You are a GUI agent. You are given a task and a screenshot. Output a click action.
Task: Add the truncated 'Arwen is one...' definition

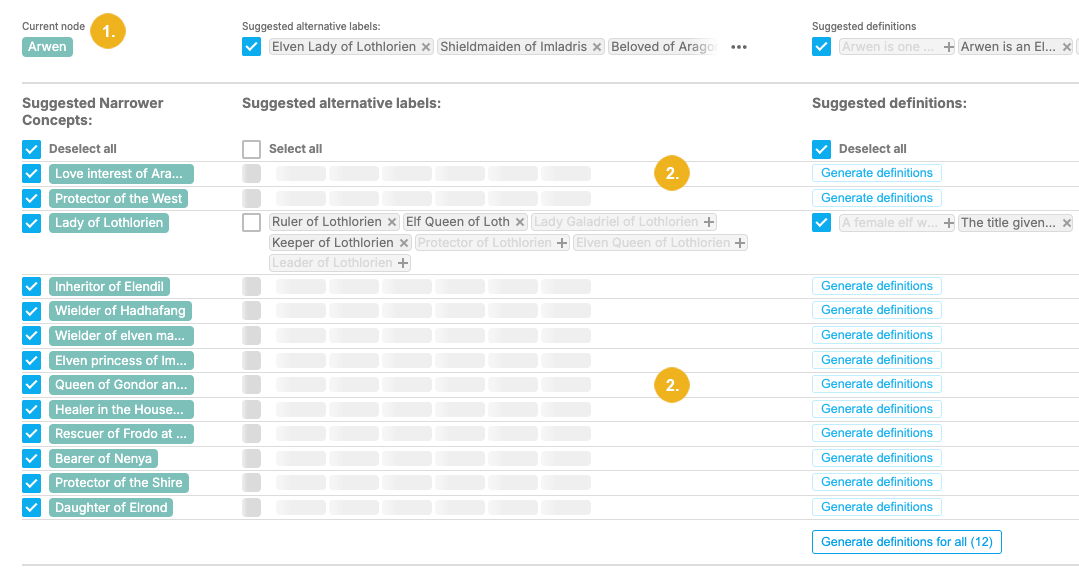click(x=949, y=47)
